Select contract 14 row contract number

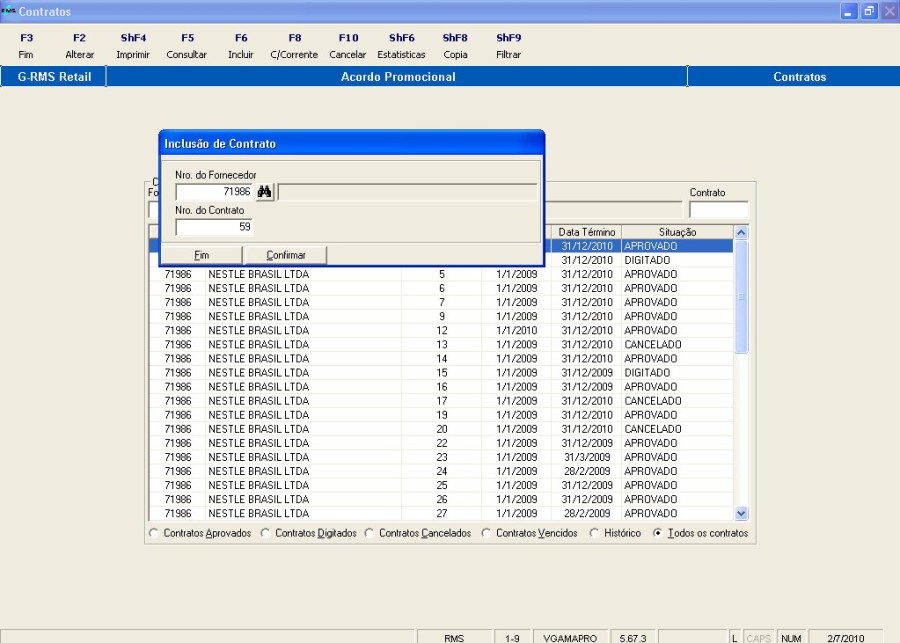pos(441,359)
